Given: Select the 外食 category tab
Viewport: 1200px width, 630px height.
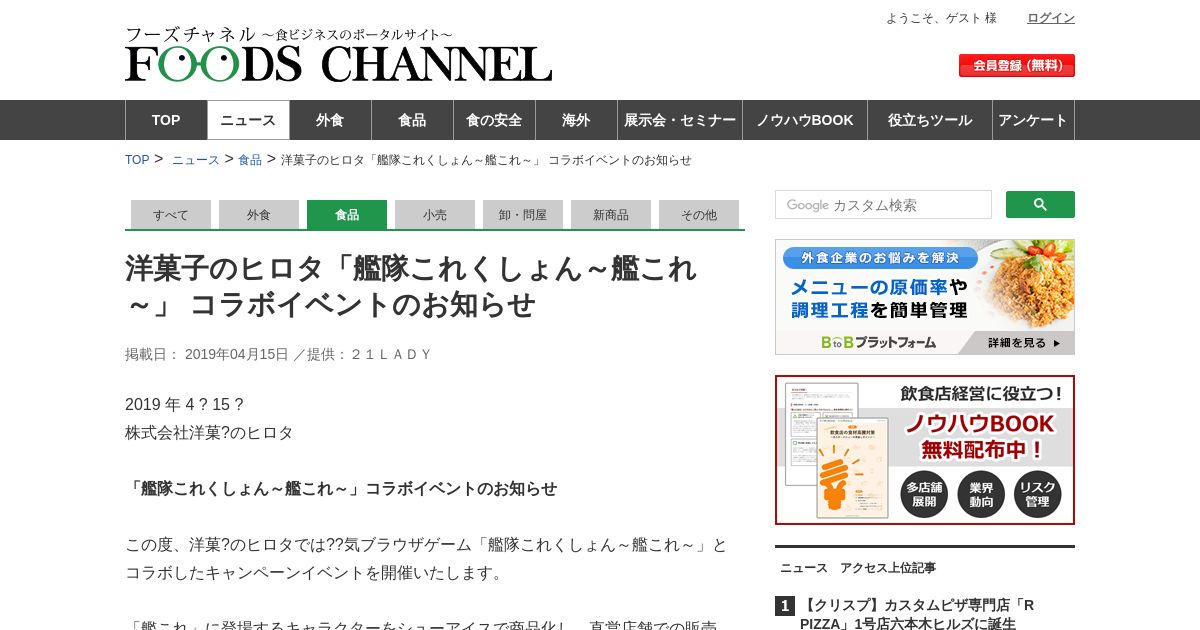Looking at the screenshot, I should point(259,214).
